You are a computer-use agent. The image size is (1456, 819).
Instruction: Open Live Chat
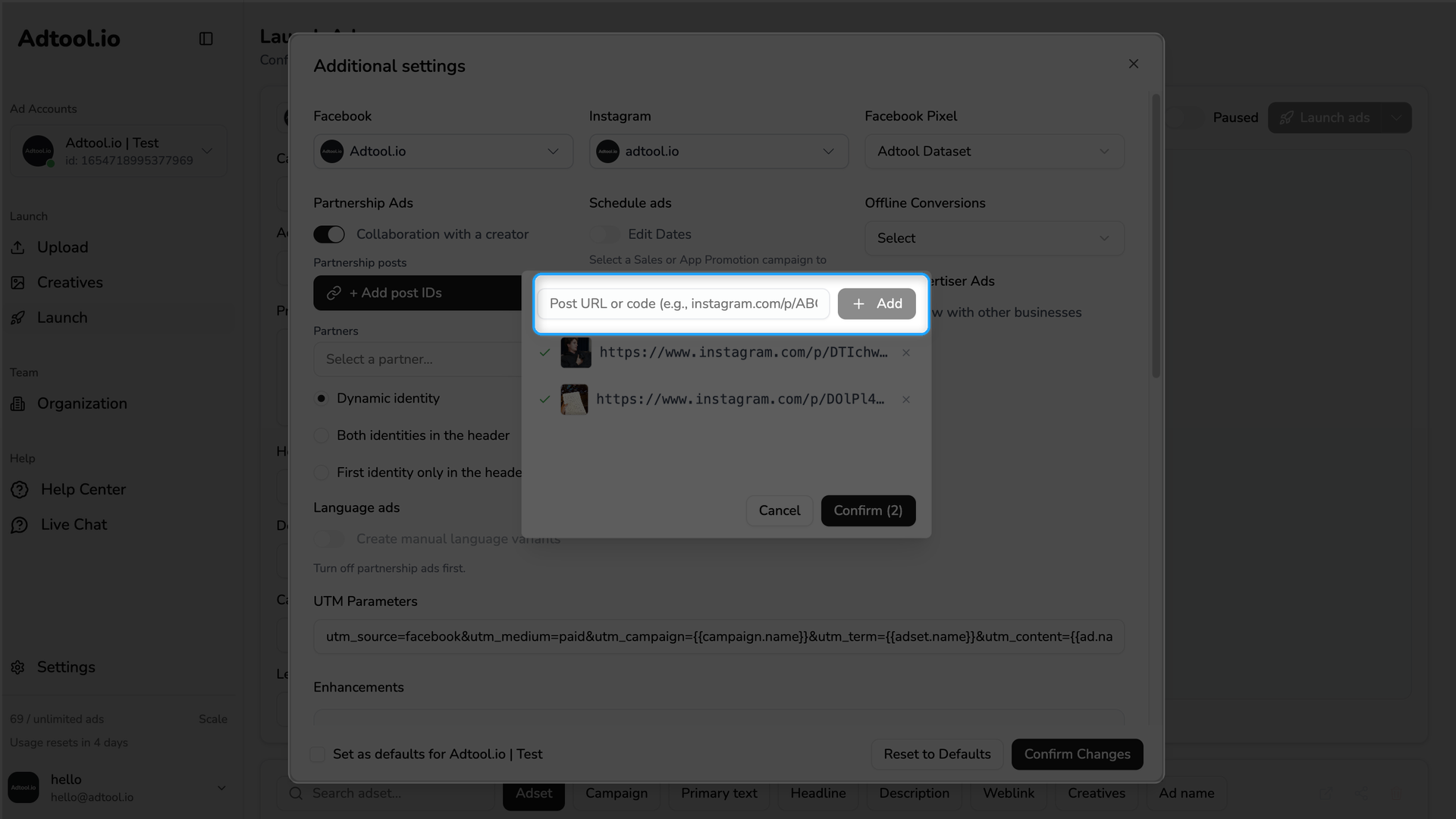point(74,525)
